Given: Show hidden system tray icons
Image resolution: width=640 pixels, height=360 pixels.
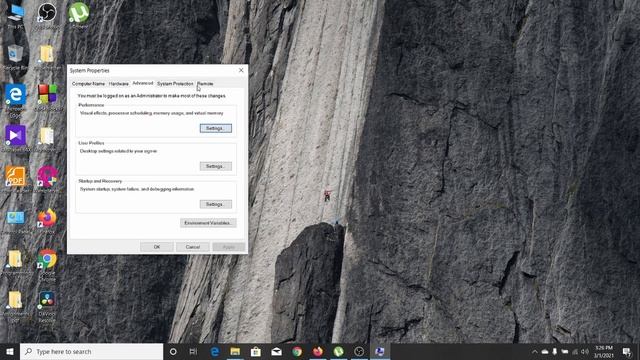Looking at the screenshot, I should tap(535, 351).
